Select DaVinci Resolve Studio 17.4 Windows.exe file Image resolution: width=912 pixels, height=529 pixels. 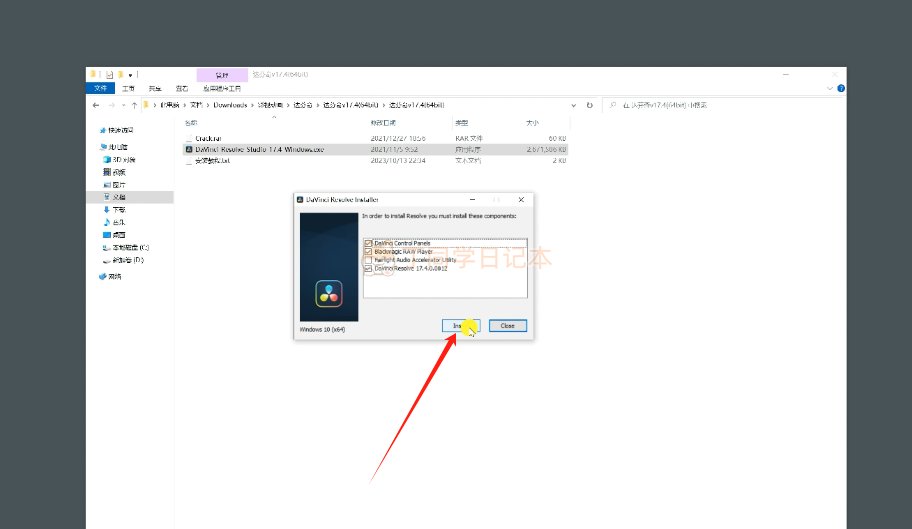259,149
